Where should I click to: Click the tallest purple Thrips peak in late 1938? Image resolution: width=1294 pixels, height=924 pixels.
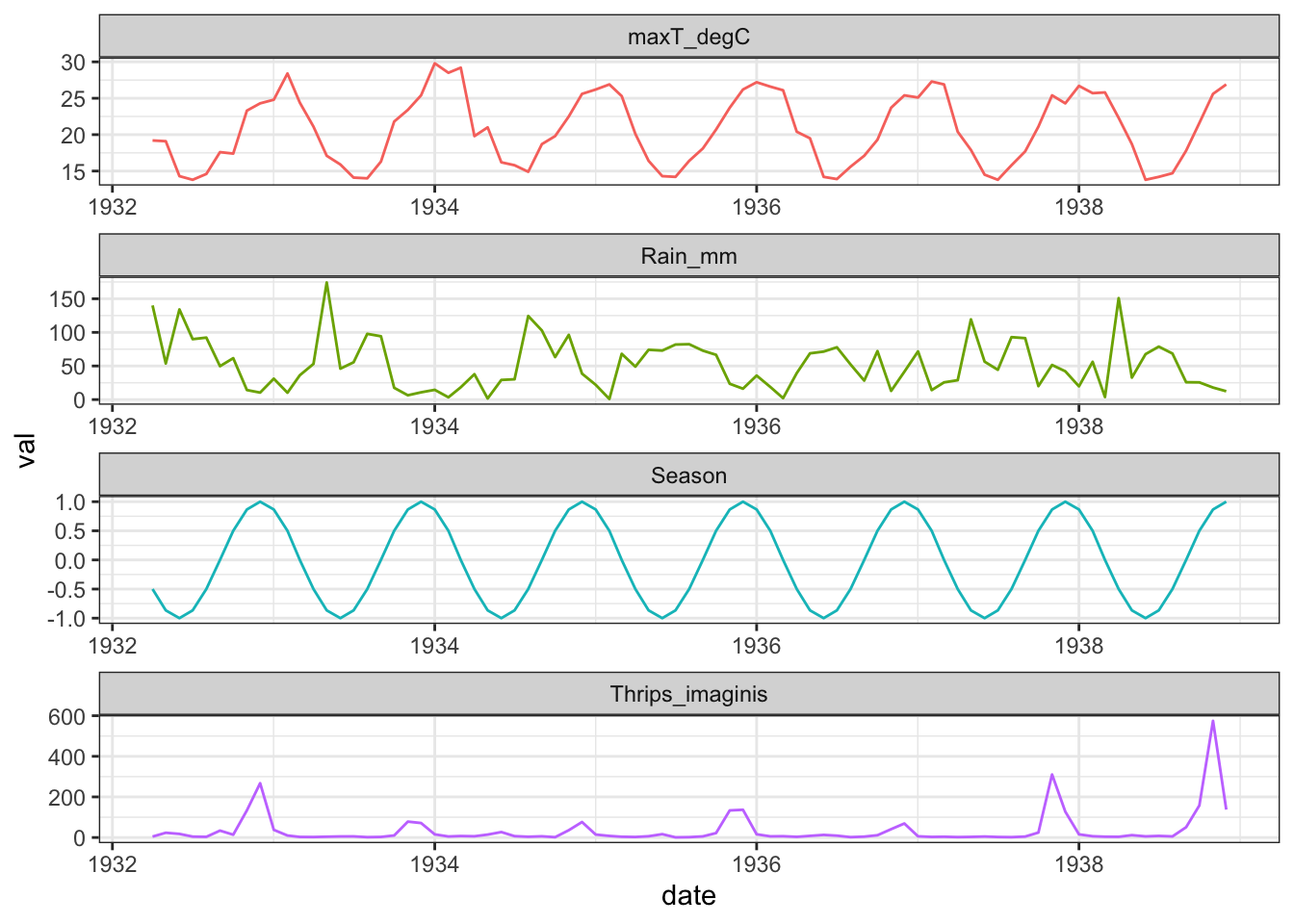[1212, 721]
